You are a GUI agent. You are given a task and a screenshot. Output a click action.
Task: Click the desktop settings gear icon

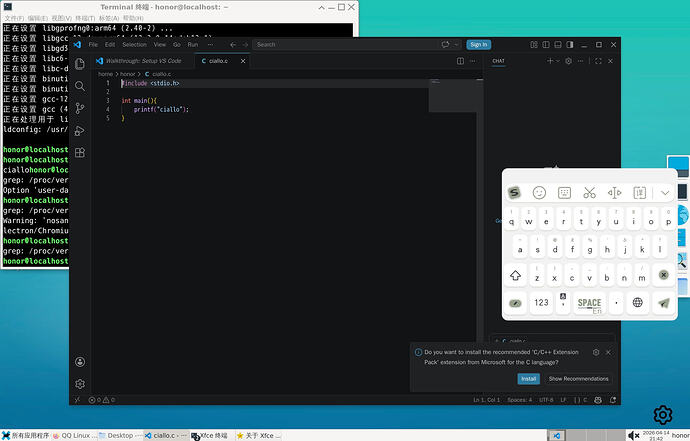pyautogui.click(x=663, y=414)
